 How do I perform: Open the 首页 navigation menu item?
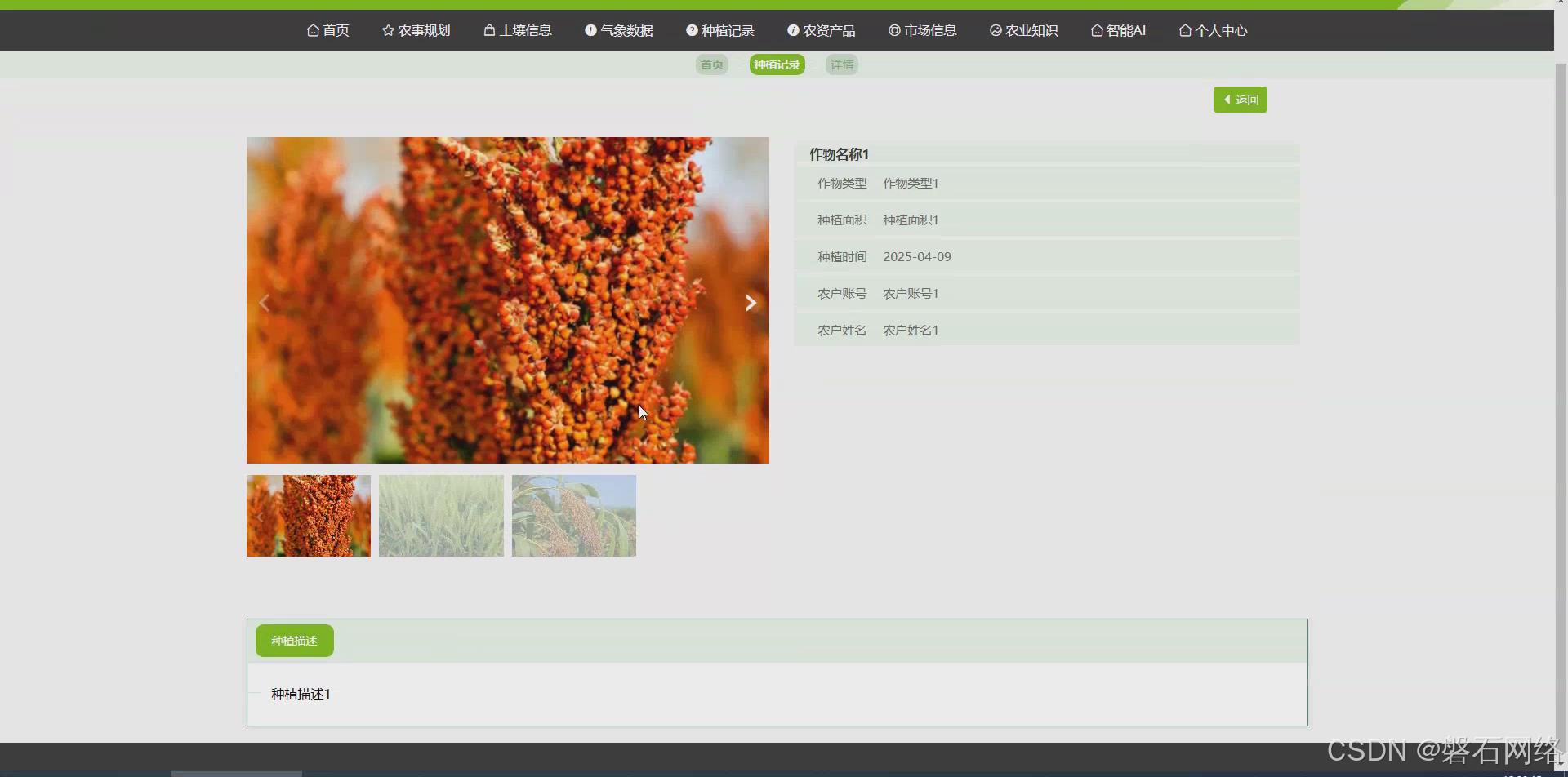pos(328,30)
